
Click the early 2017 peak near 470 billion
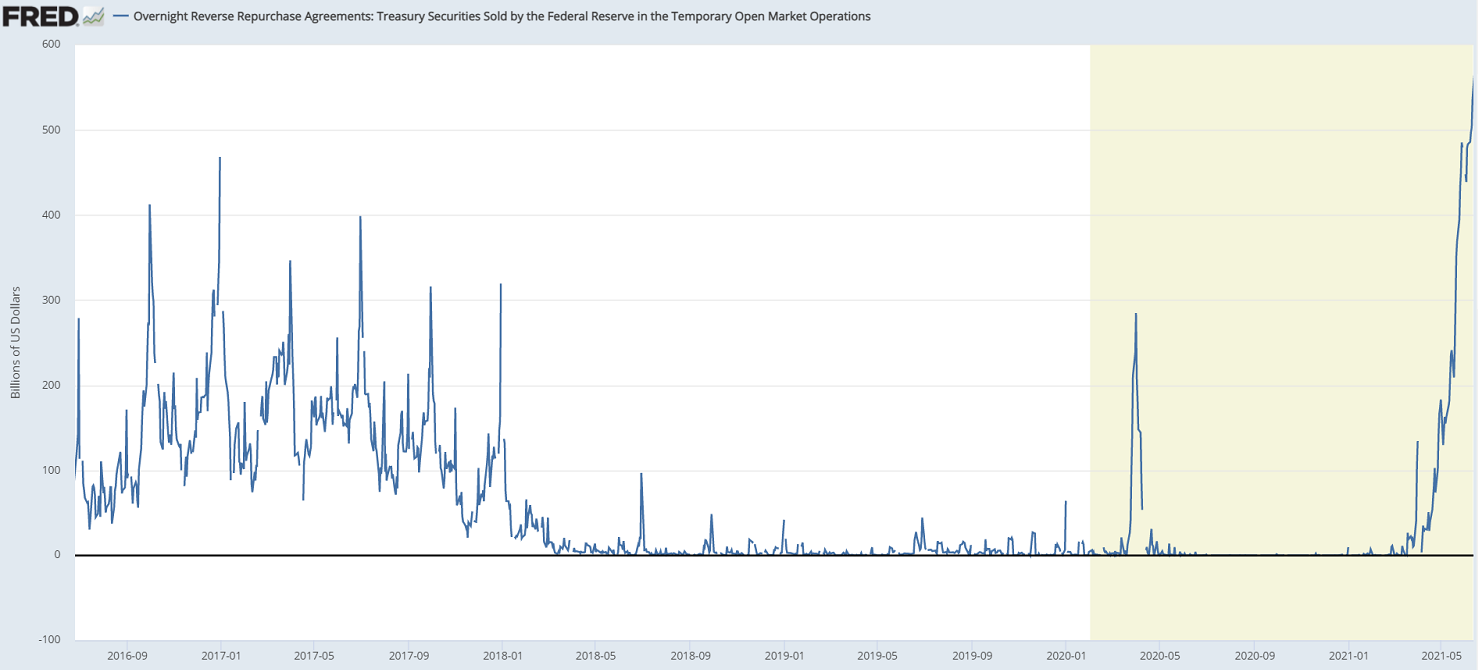[220, 158]
